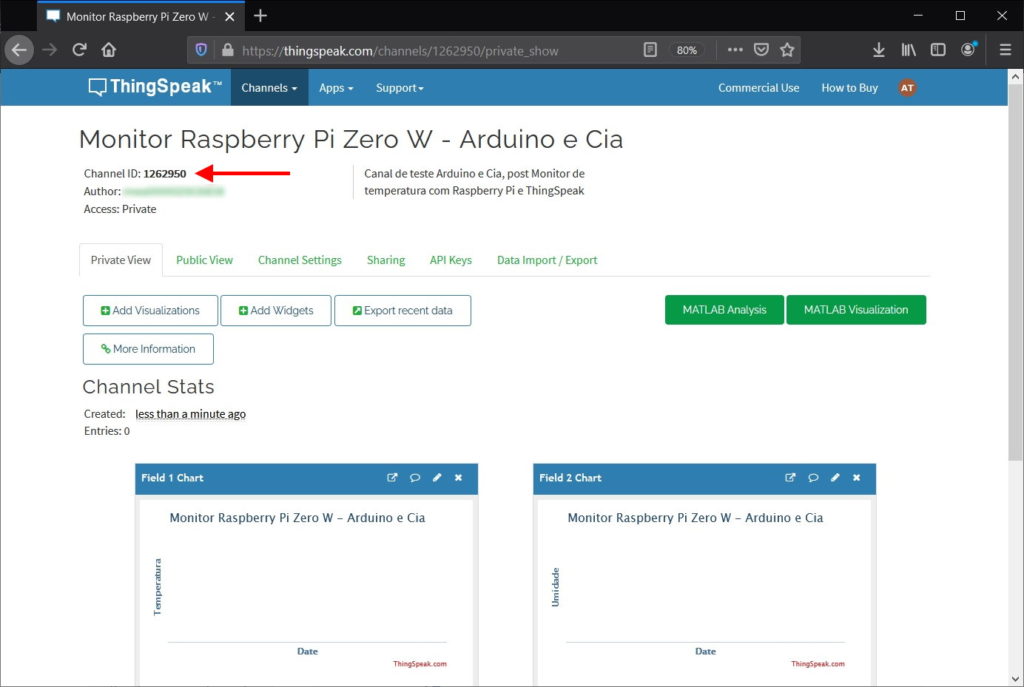Select the Private View tab
Image resolution: width=1024 pixels, height=687 pixels.
121,260
